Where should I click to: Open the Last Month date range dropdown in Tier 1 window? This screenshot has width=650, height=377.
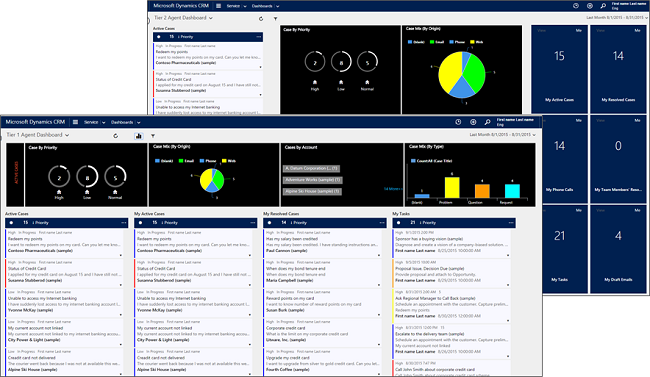coord(502,135)
